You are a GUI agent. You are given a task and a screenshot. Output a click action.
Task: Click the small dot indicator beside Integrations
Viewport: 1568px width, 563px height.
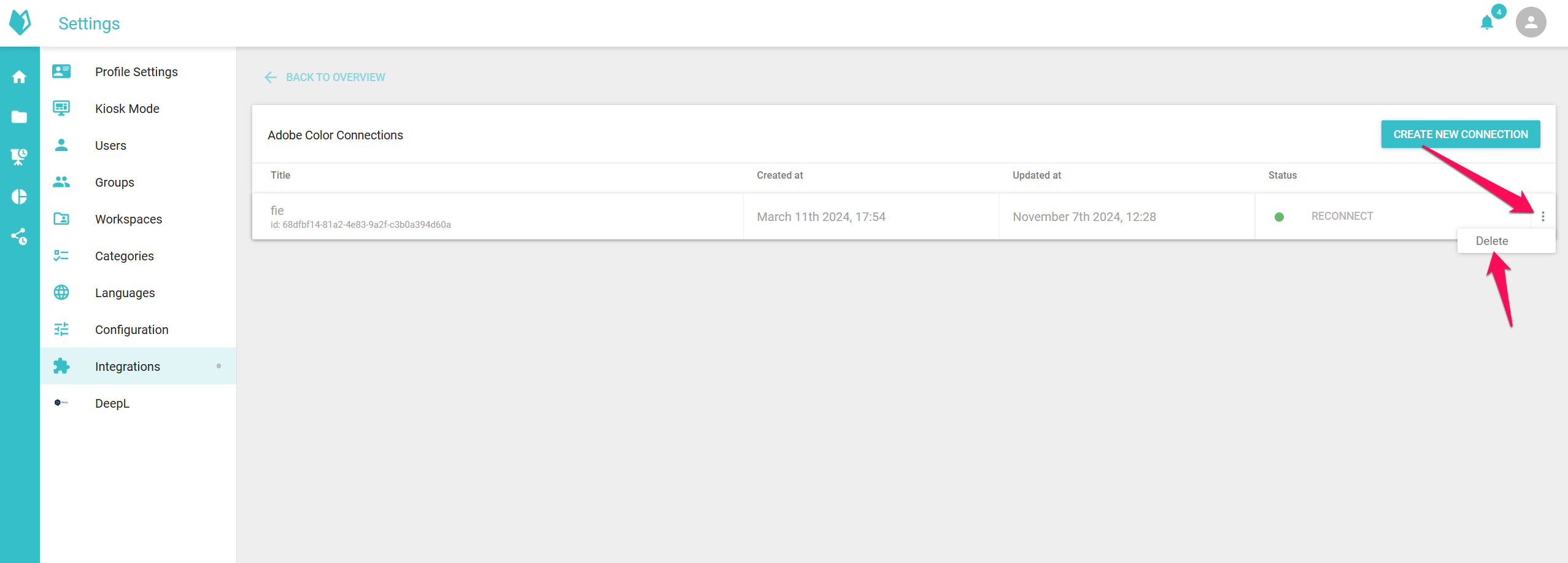(x=218, y=366)
